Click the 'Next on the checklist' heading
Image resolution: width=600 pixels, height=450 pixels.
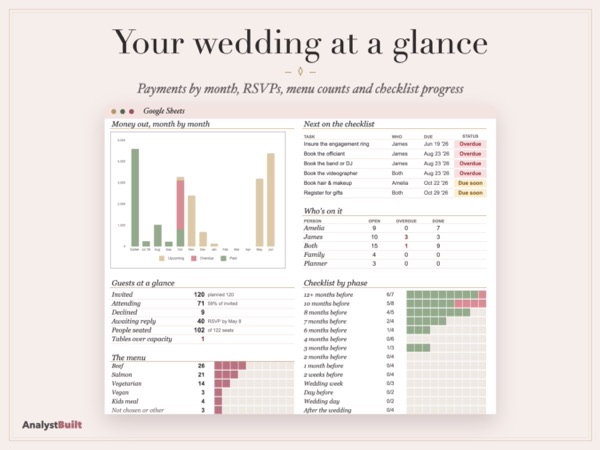(x=339, y=124)
